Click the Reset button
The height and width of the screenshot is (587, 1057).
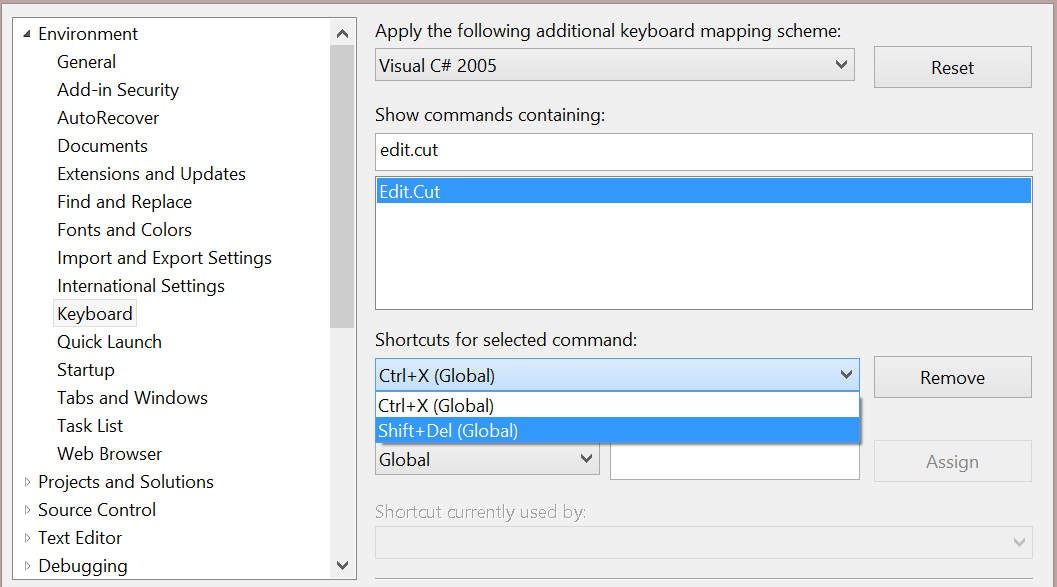953,67
